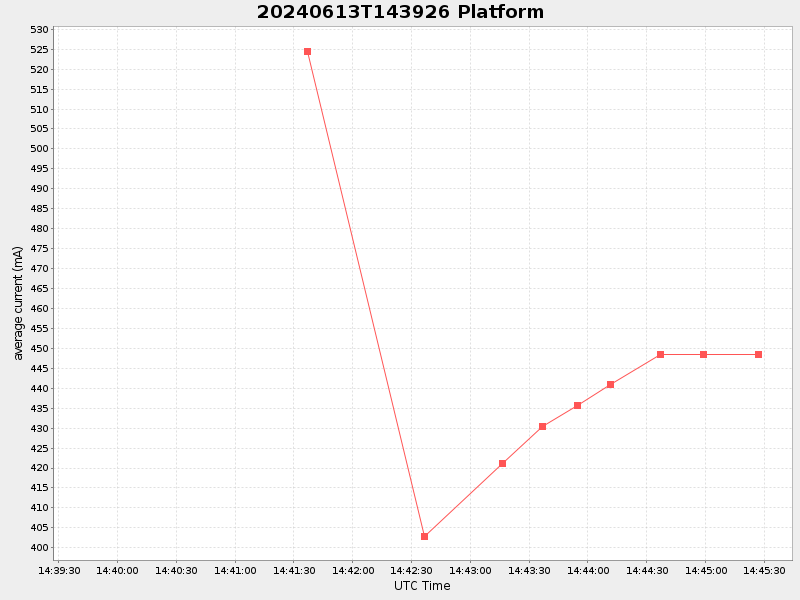Click the 14:42:00 time tick label
Screen dimensions: 800x600
tap(353, 570)
